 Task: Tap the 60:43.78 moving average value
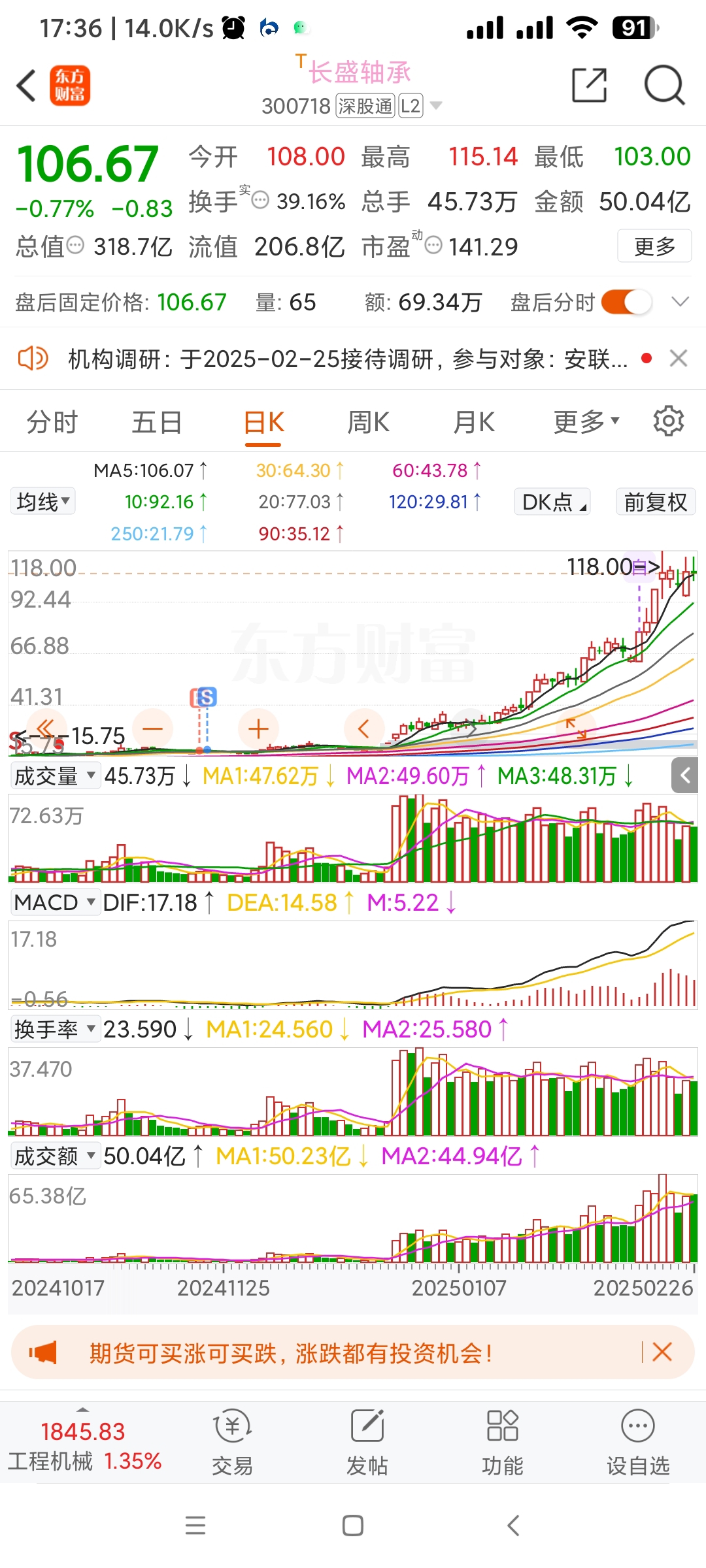[437, 470]
